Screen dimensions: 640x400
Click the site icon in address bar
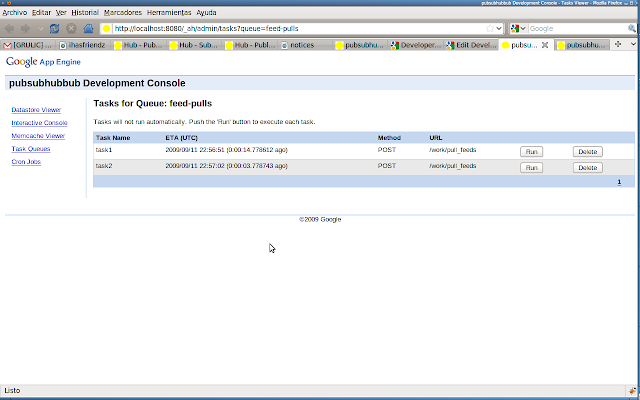pos(107,29)
